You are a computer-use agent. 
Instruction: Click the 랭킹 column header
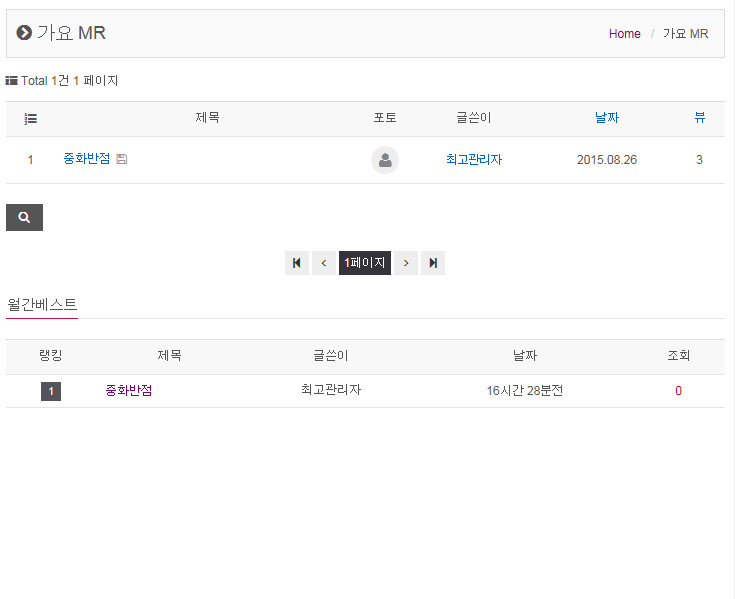click(x=51, y=355)
